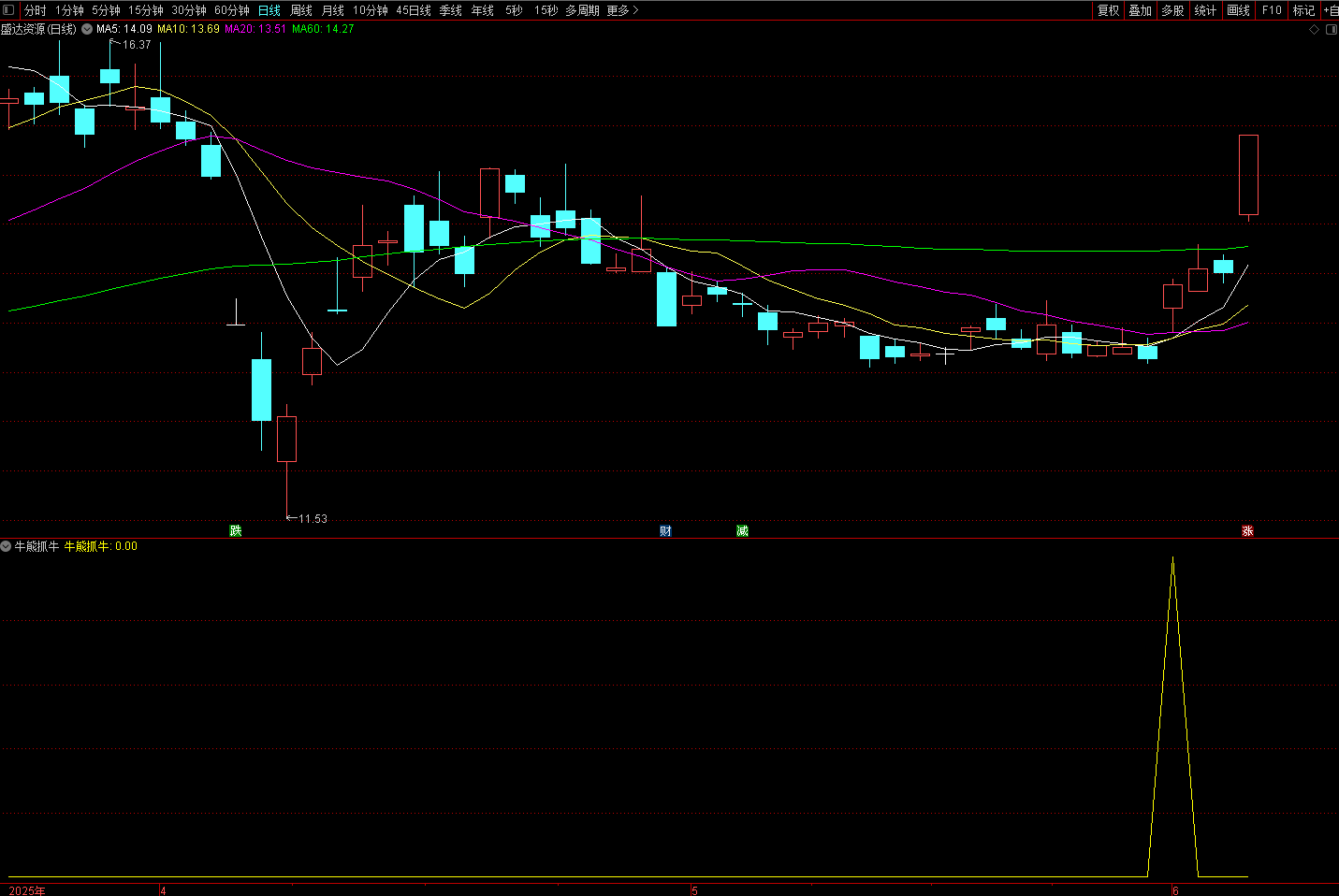Switch to 季线 quarterly chart
The width and height of the screenshot is (1339, 896).
coord(451,10)
